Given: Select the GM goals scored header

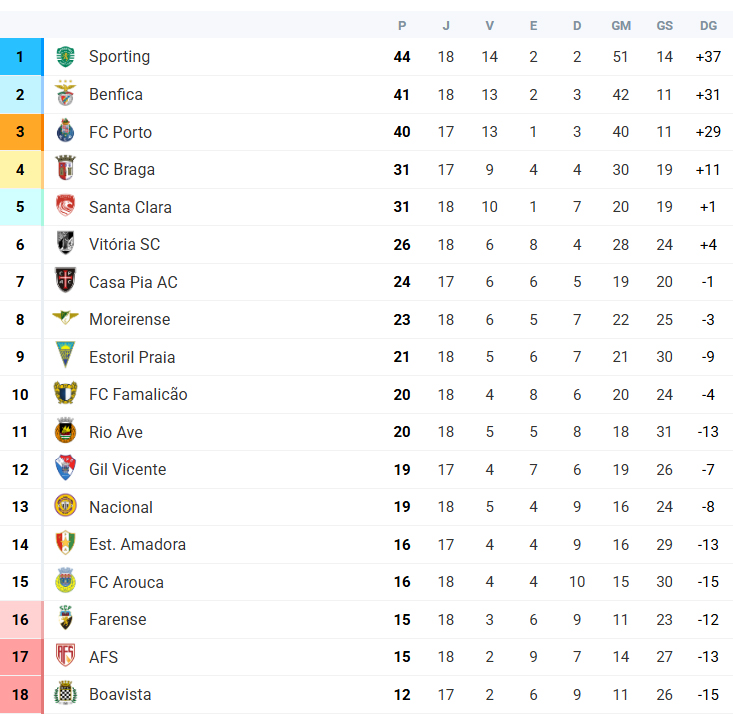Looking at the screenshot, I should point(621,26).
